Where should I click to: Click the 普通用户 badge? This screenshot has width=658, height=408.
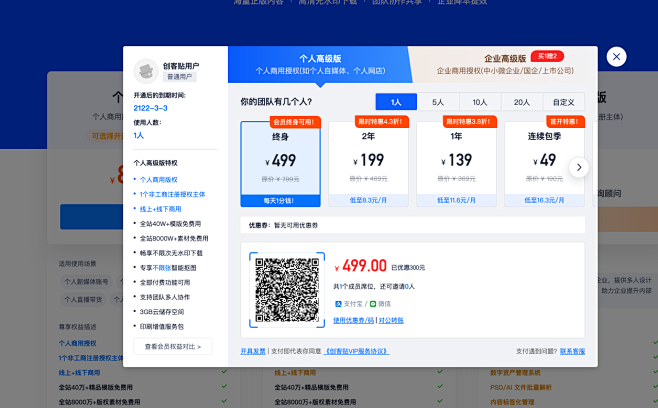(x=180, y=77)
